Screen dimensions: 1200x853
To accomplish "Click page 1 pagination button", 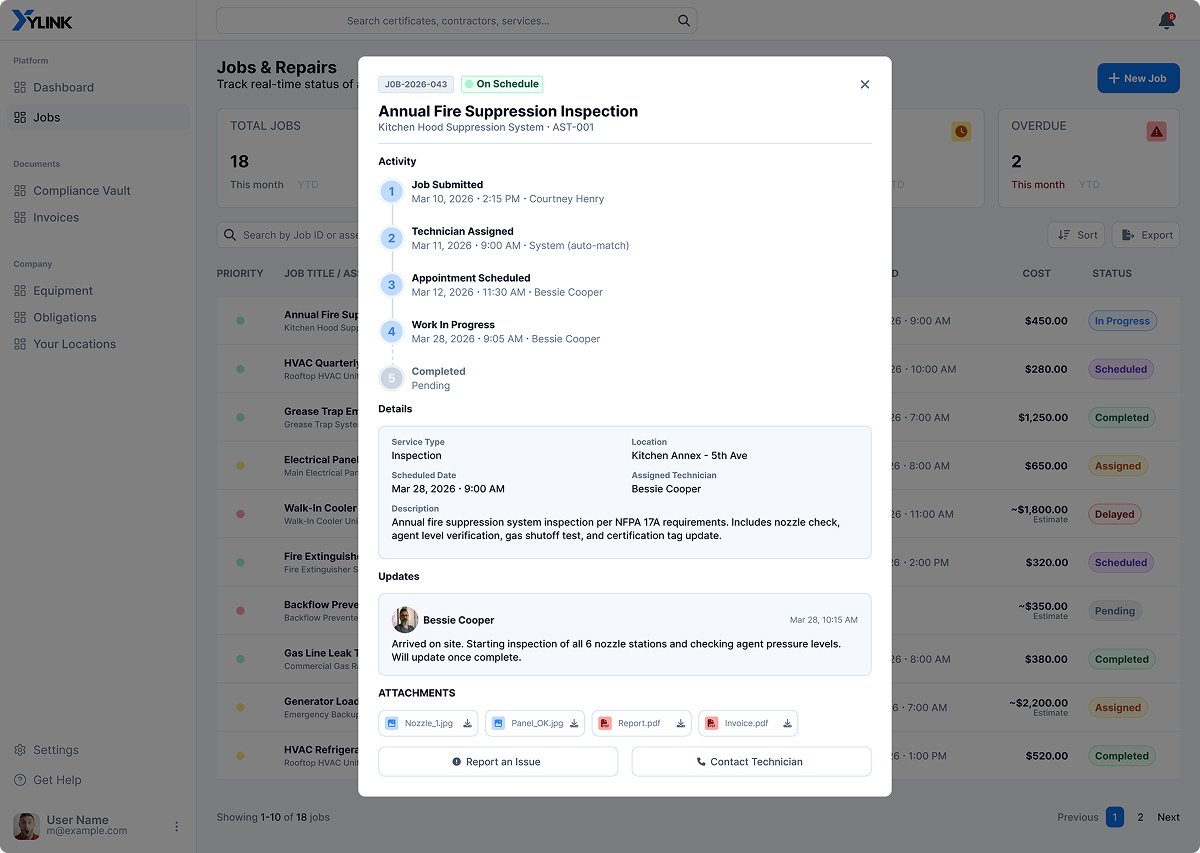I will 1115,817.
